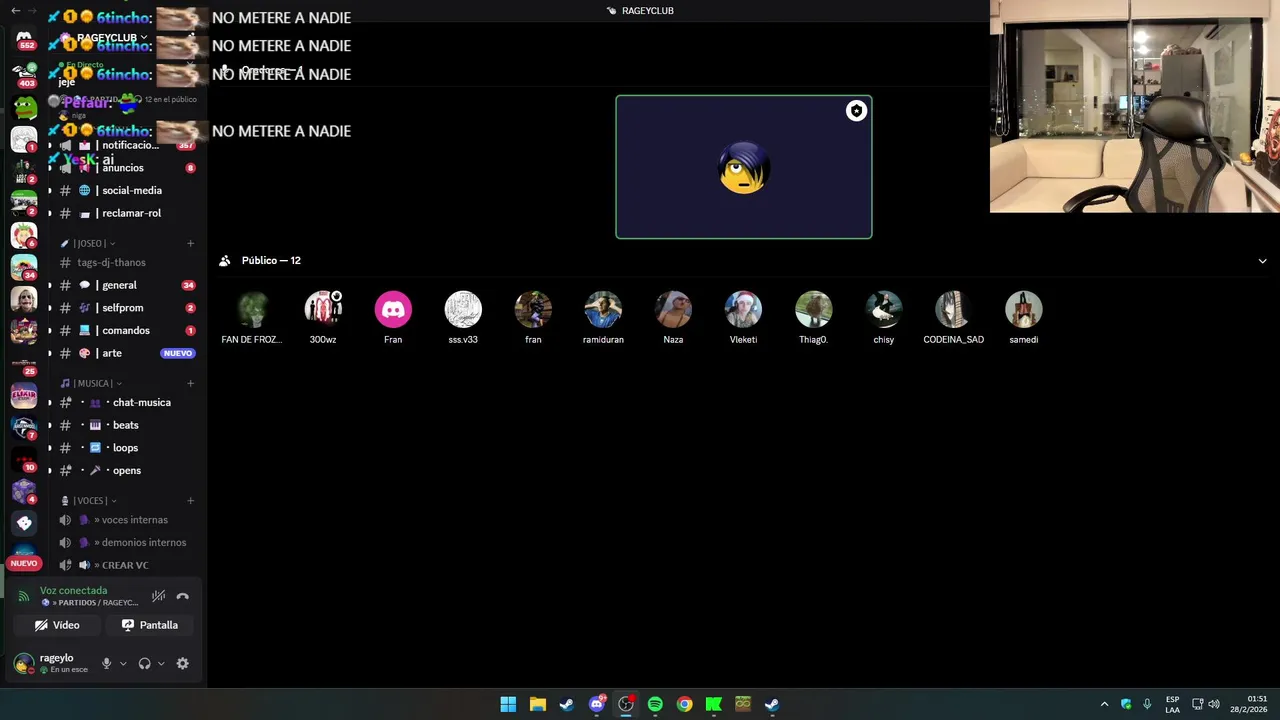Open audience member 300wz profile
The image size is (1280, 720).
(323, 318)
